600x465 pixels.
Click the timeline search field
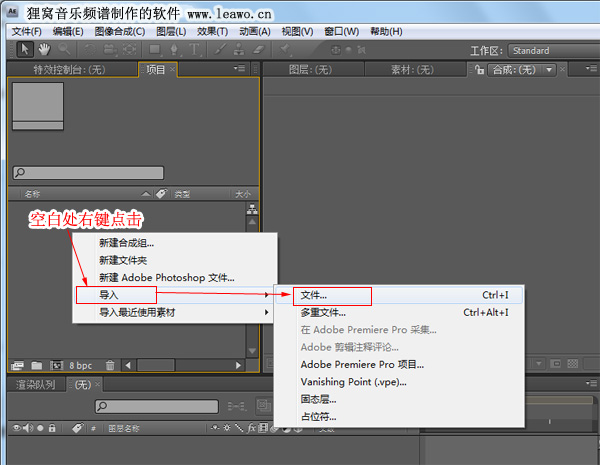tap(157, 406)
